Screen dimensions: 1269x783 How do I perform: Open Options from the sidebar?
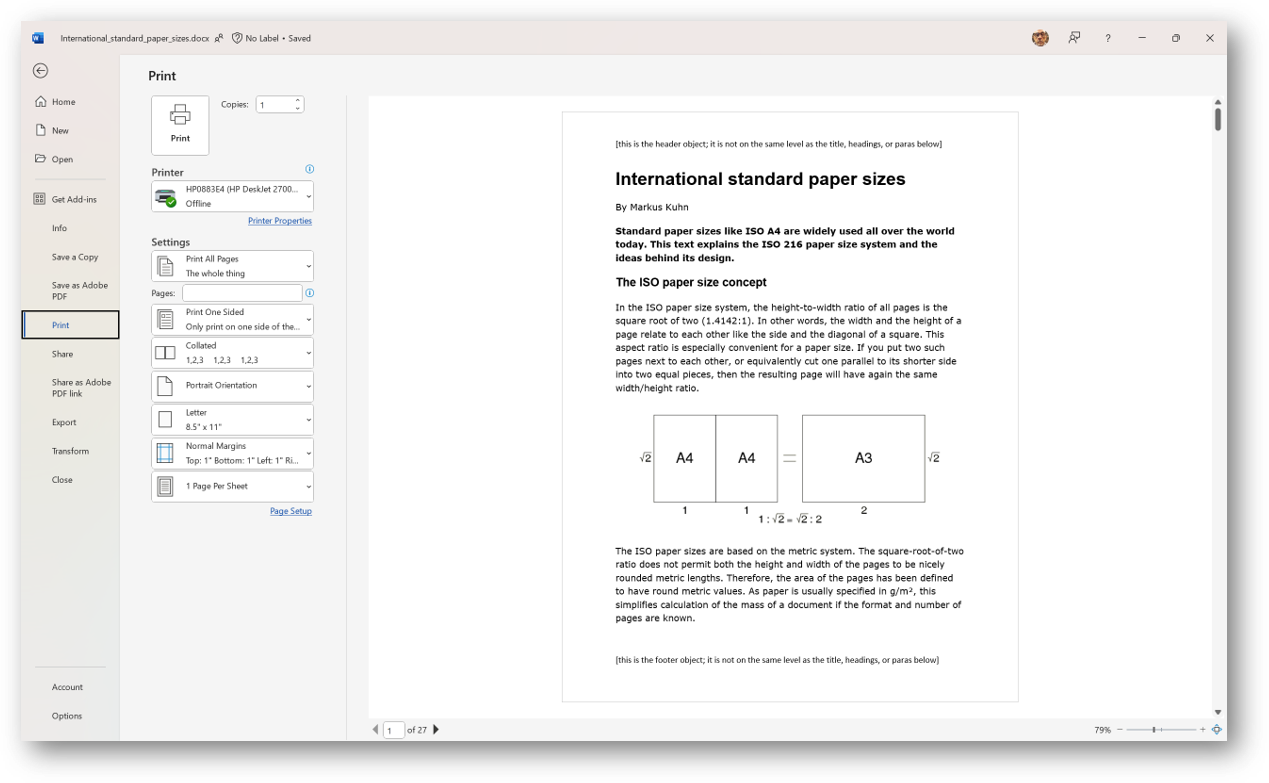(66, 715)
